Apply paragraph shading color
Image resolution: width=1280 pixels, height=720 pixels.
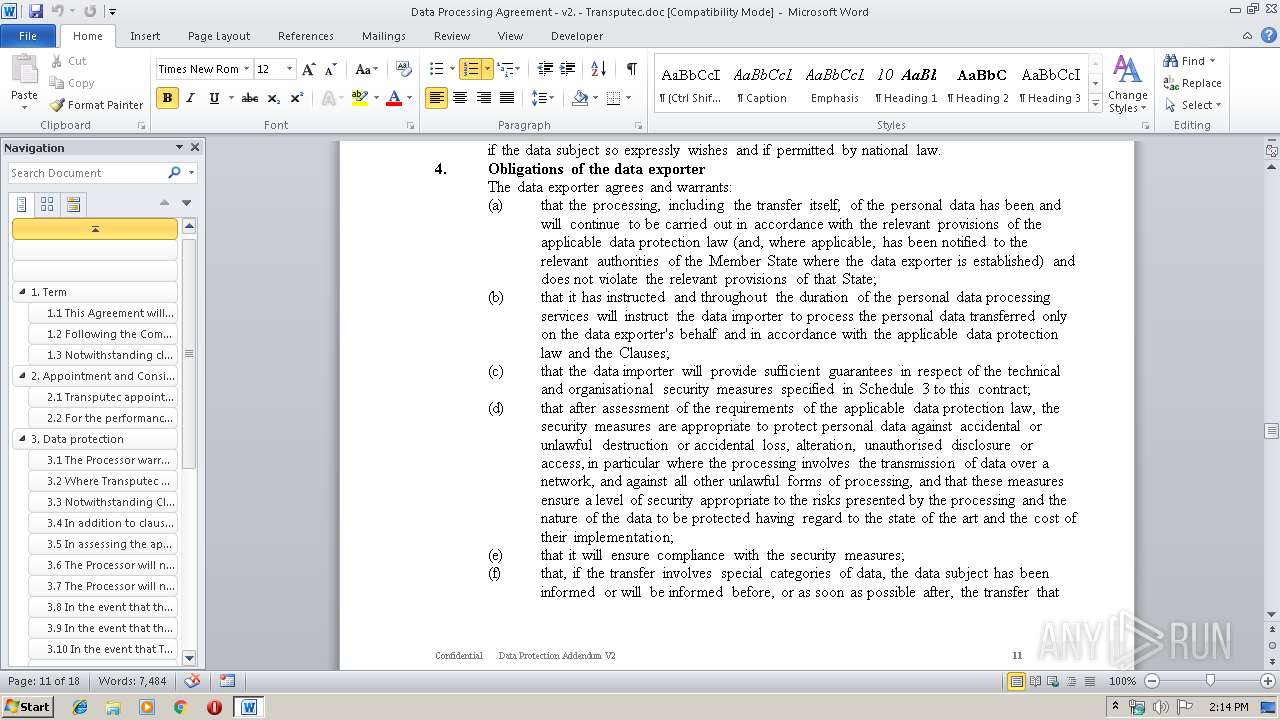coord(579,98)
